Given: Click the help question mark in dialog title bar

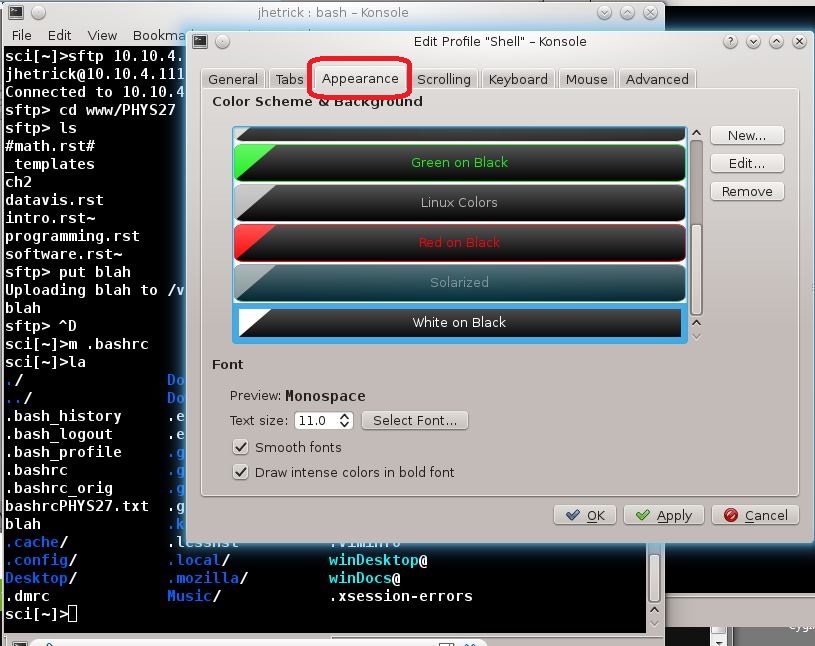Looking at the screenshot, I should pos(730,42).
